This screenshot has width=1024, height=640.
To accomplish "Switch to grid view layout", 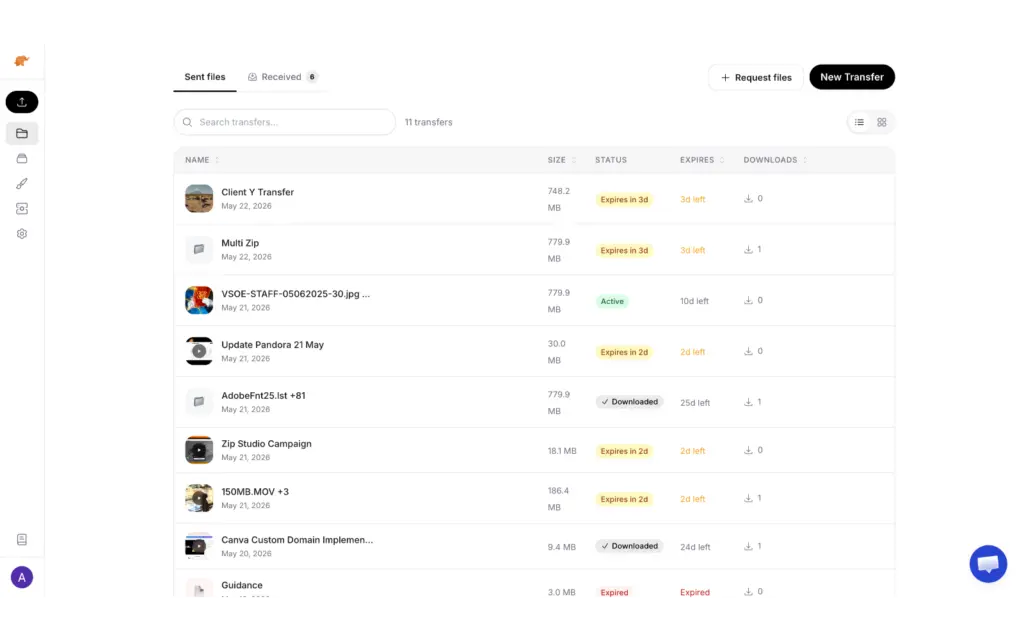I will pos(882,122).
